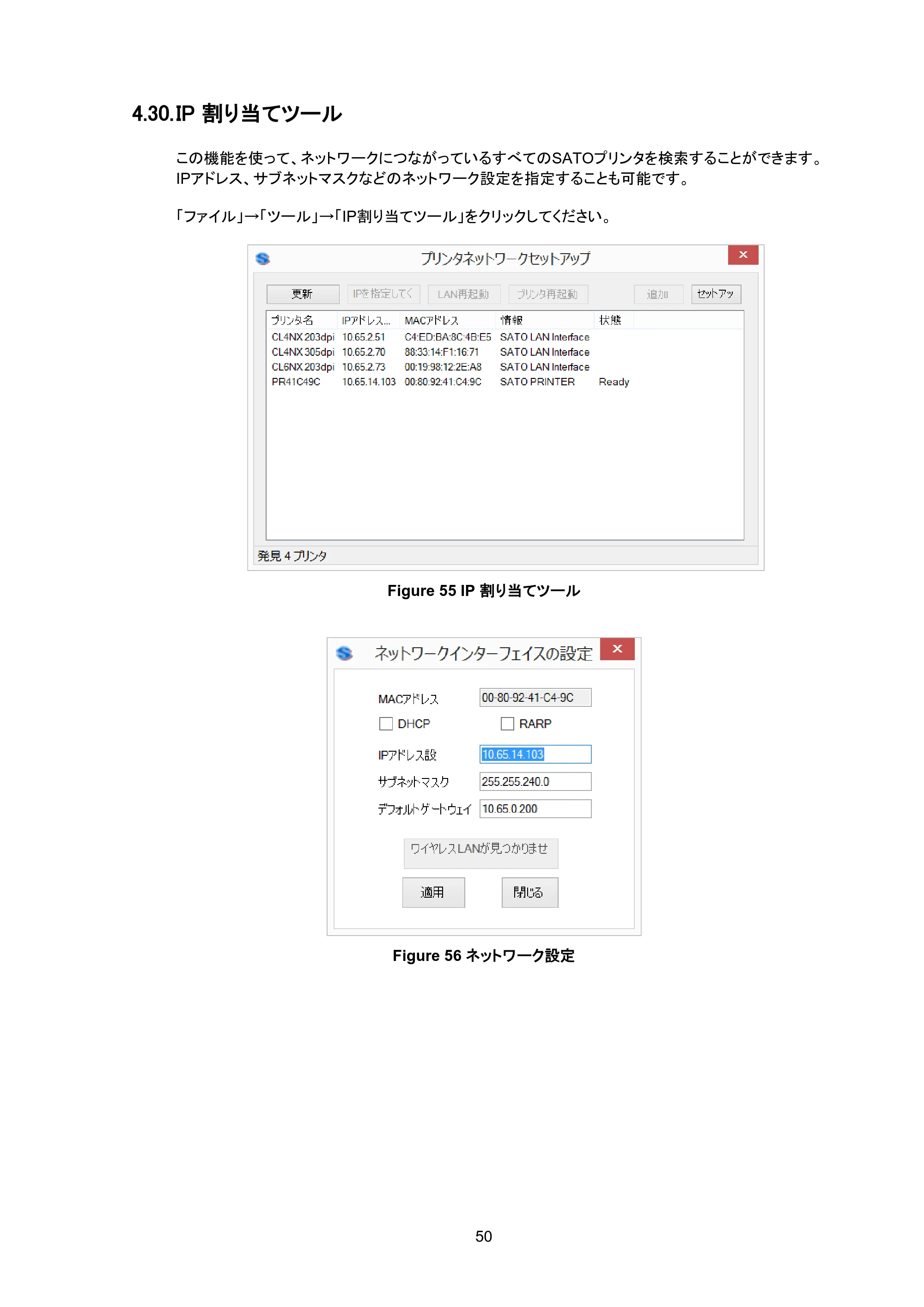
Task: Click the MACアドレス column header
Action: (448, 321)
